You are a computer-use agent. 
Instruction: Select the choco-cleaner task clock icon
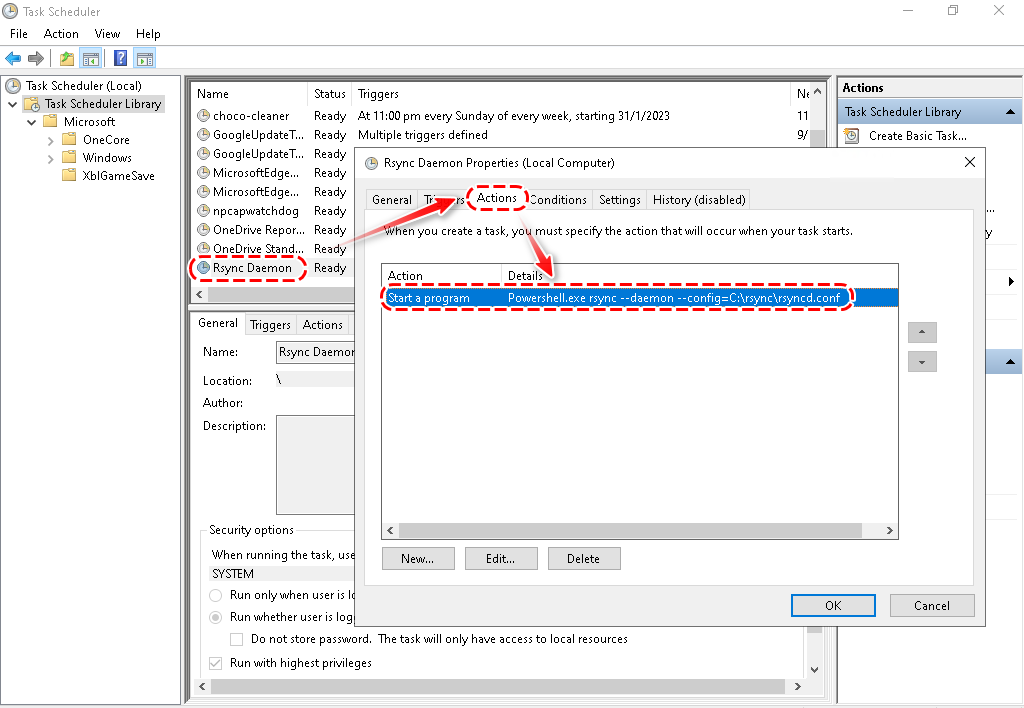click(x=204, y=116)
